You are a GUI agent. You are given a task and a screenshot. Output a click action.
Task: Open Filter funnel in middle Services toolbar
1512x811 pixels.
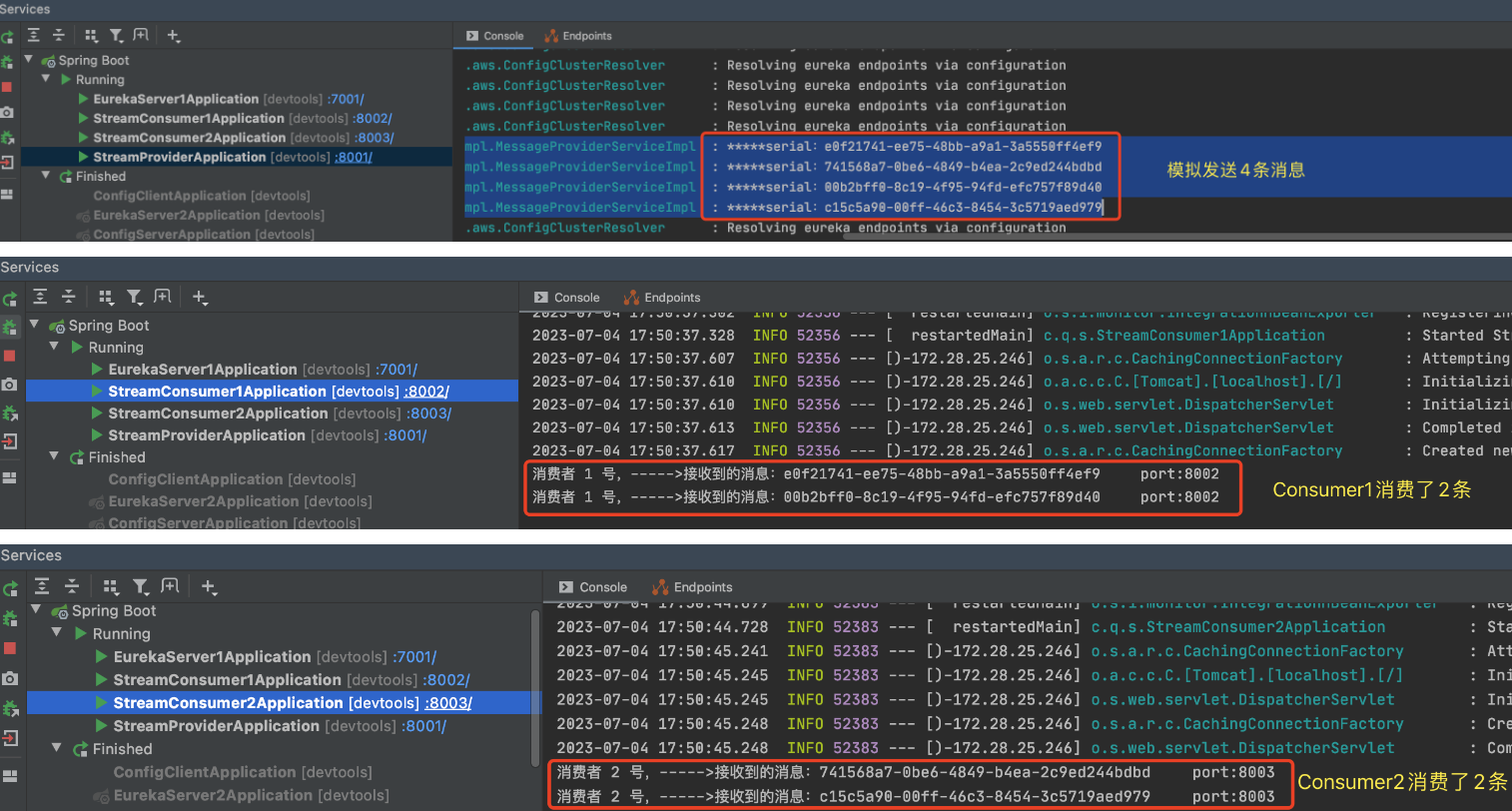134,297
